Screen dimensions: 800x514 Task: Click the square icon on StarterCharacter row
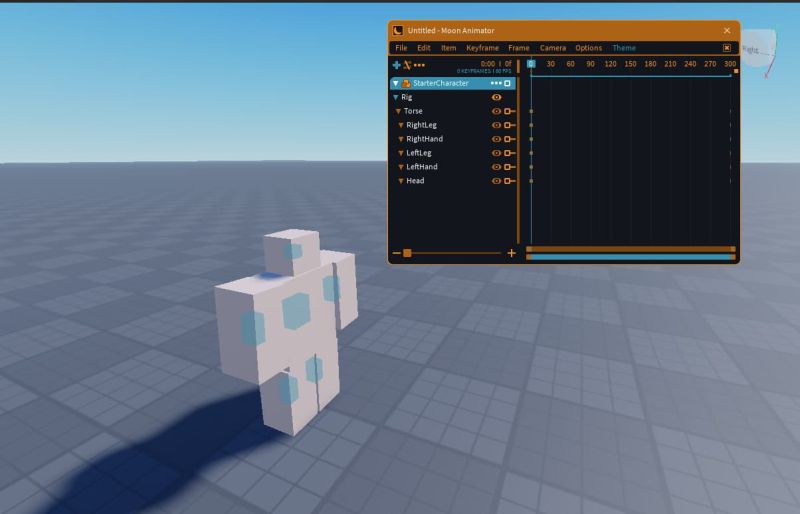point(507,83)
